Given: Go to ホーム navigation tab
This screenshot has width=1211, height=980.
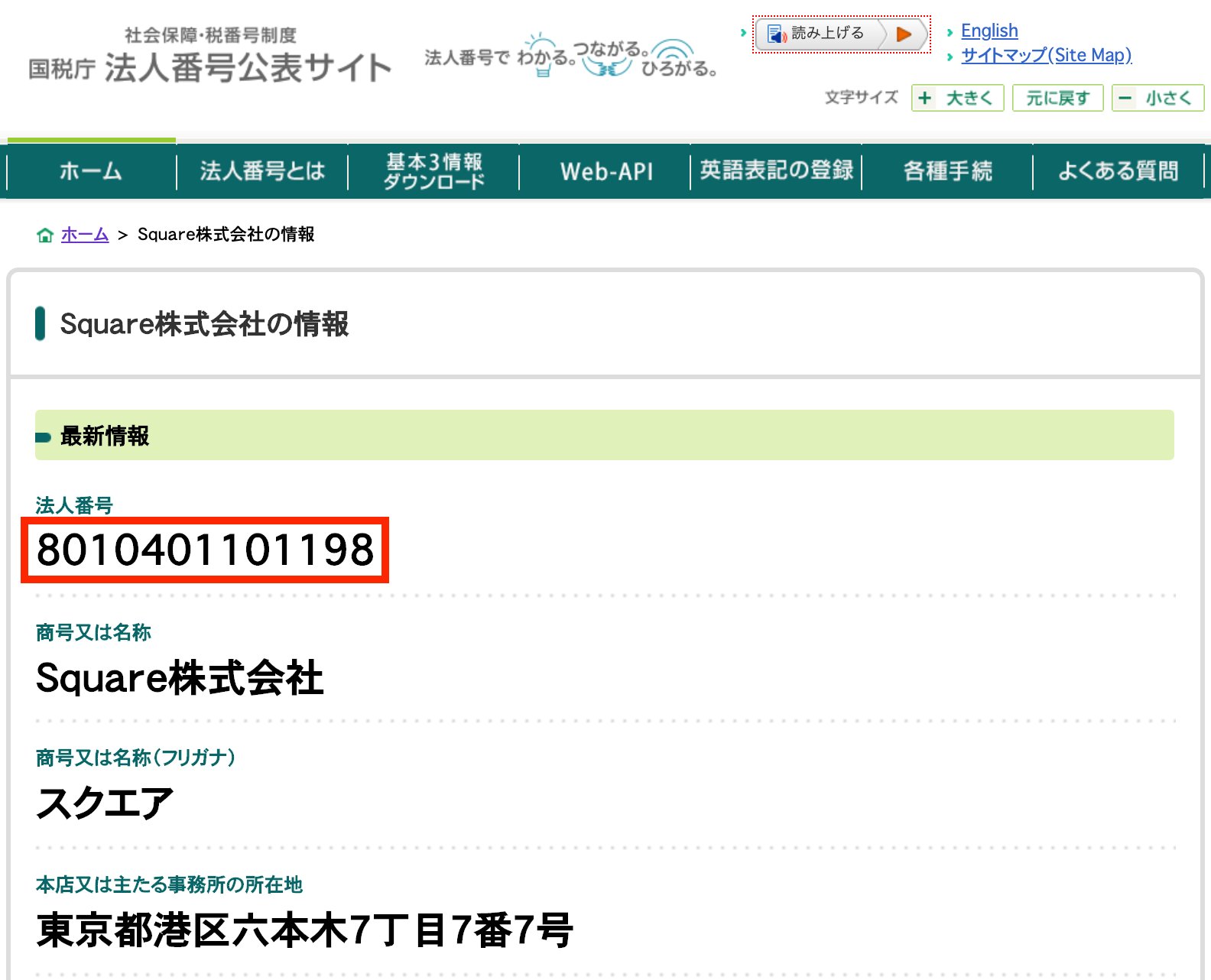Looking at the screenshot, I should tap(91, 171).
